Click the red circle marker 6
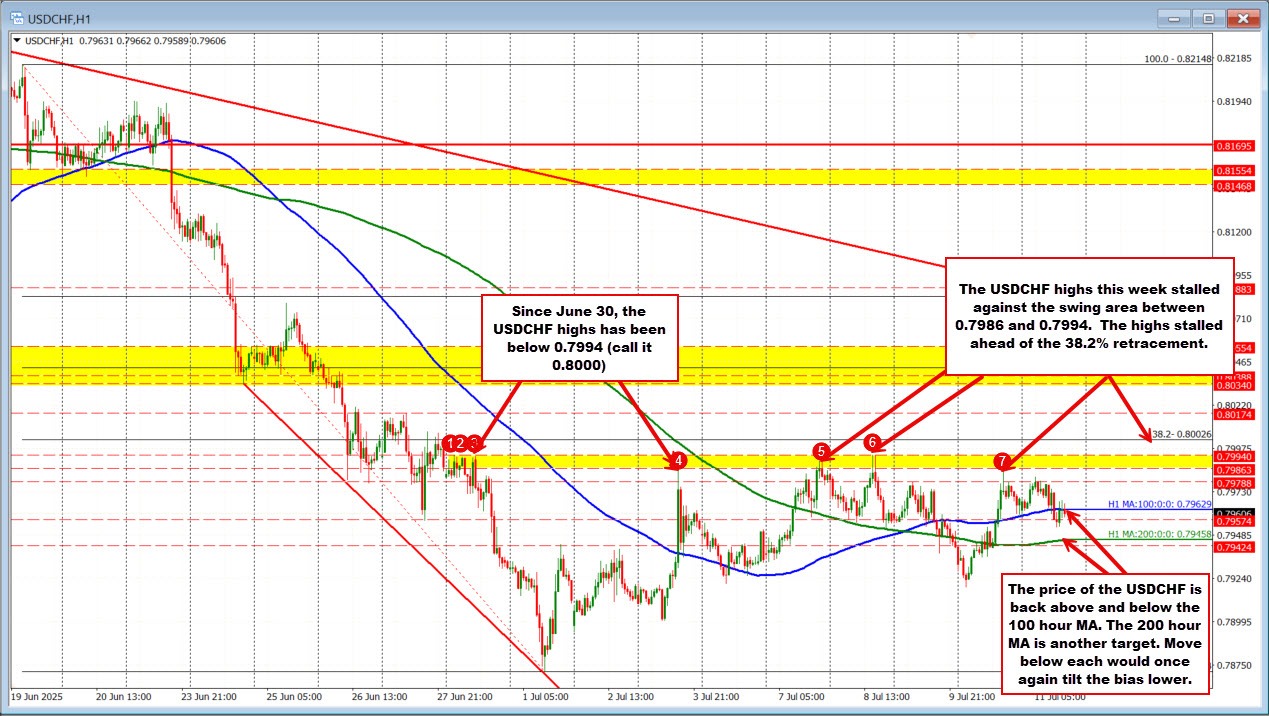The width and height of the screenshot is (1269, 716). pos(873,442)
